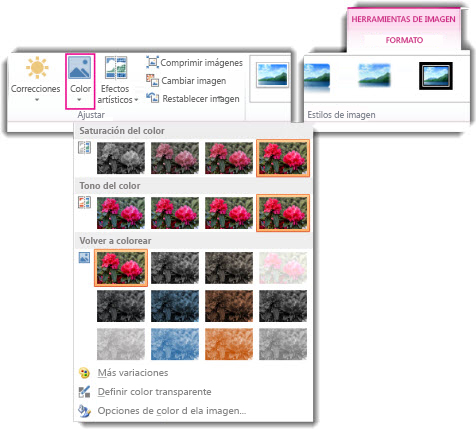
Task: Choose the last dark gray recolor thumbnail, second row
Action: (283, 306)
